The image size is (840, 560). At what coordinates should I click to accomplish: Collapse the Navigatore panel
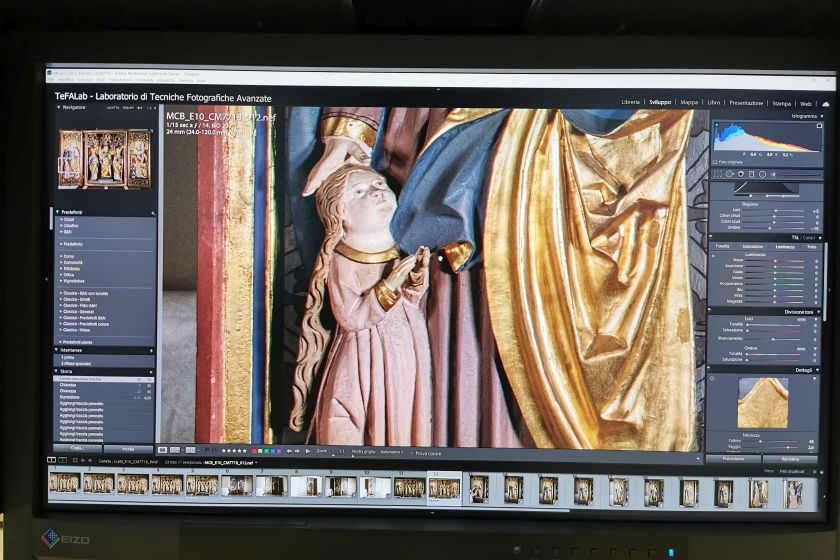point(59,108)
